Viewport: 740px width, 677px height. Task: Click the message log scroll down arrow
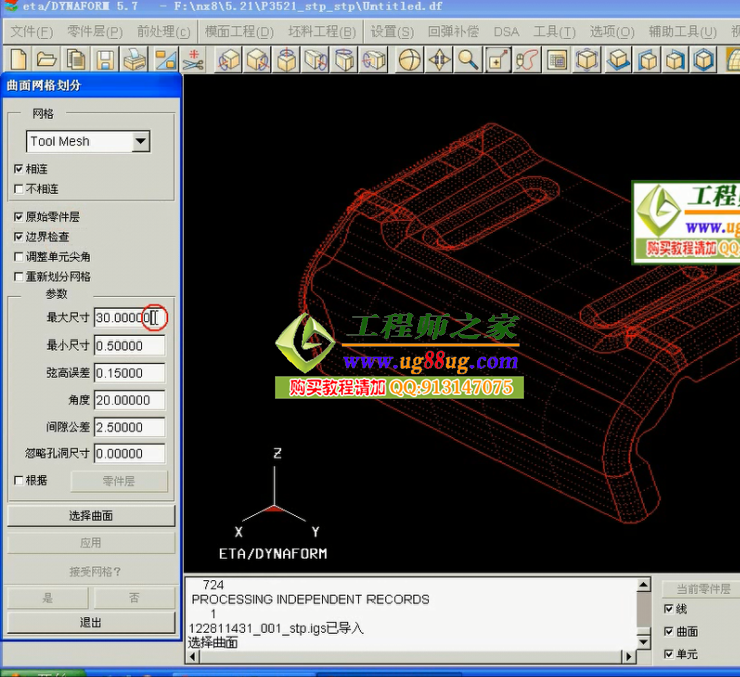click(644, 642)
